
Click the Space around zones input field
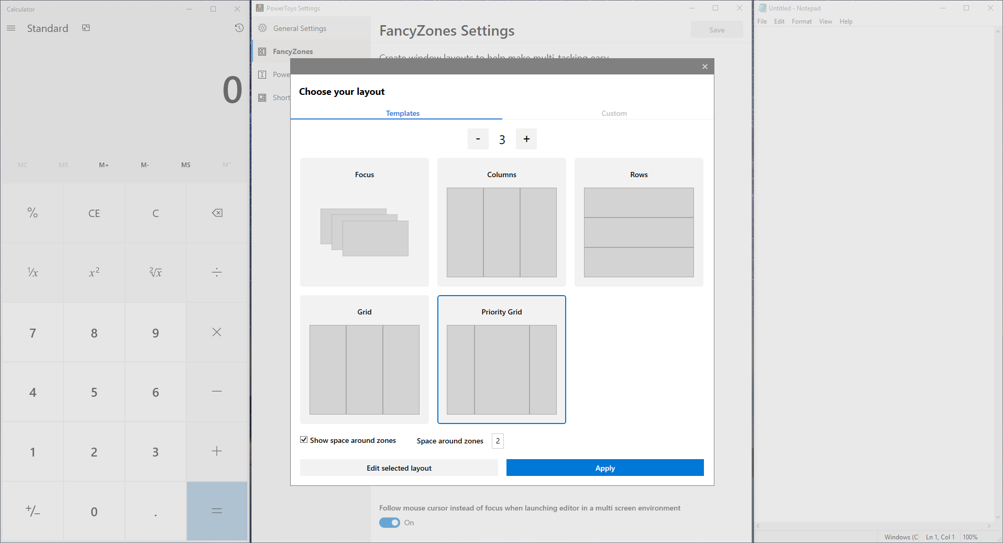coord(497,441)
